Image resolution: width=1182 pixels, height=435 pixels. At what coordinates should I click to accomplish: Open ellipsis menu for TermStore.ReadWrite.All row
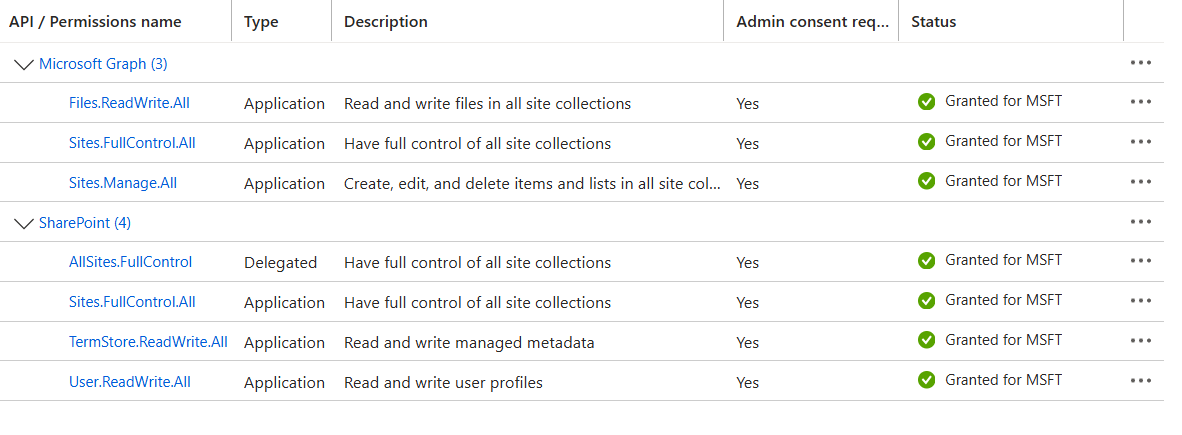[1141, 341]
